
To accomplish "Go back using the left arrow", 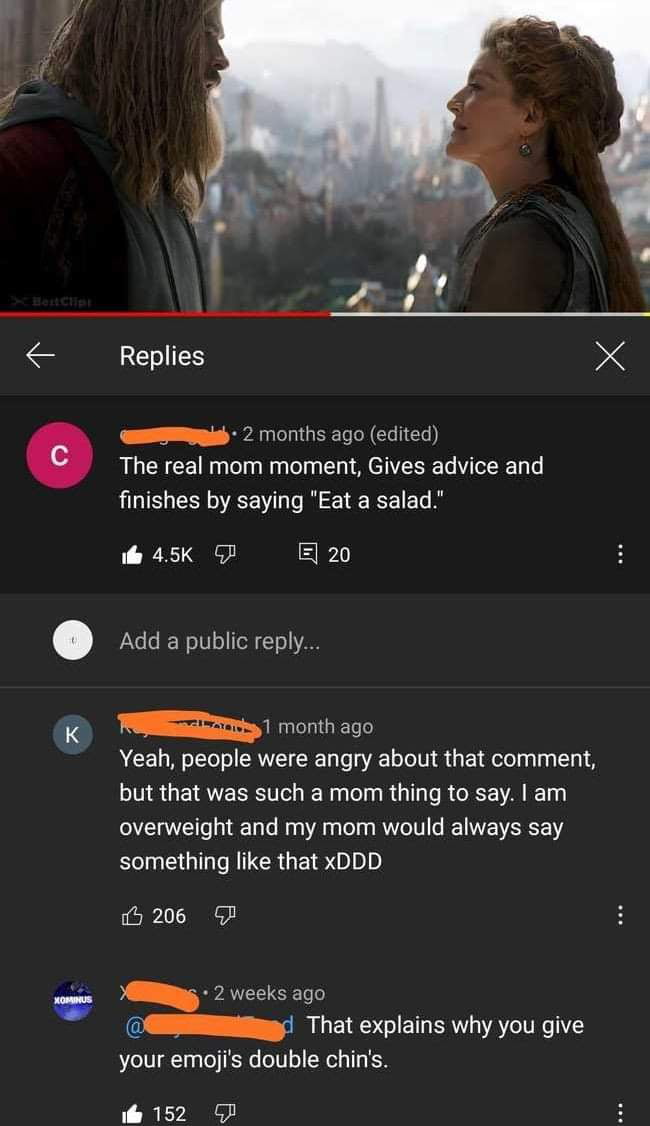I will [40, 355].
